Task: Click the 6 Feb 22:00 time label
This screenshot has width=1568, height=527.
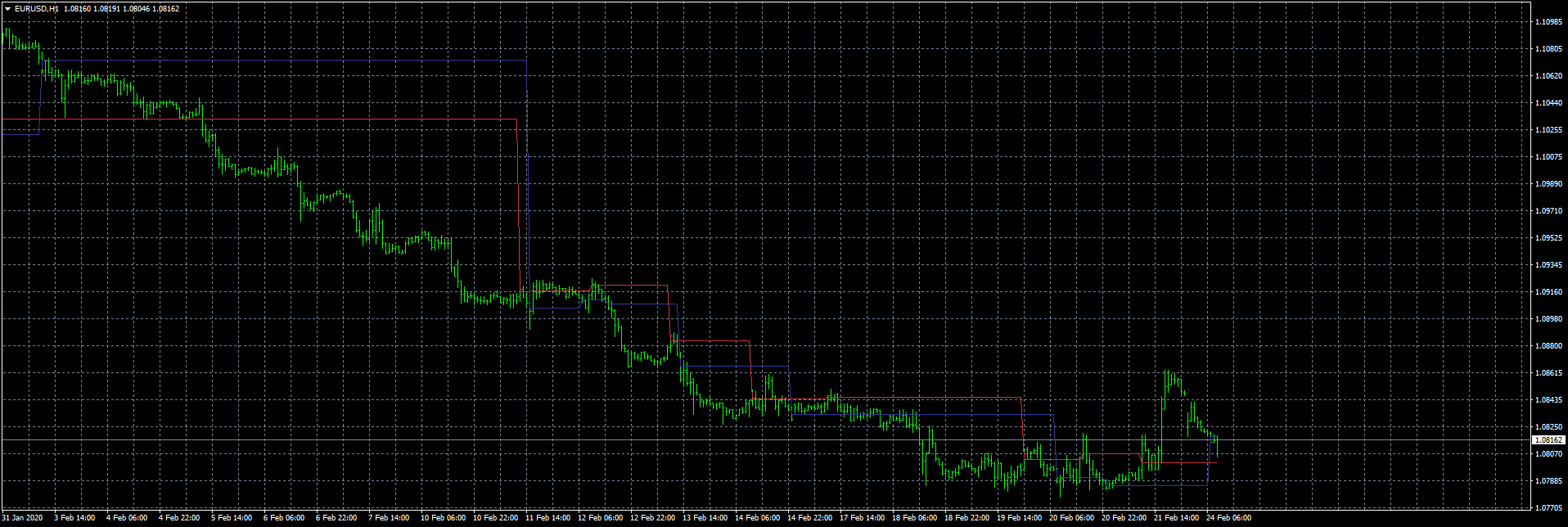Action: [336, 518]
